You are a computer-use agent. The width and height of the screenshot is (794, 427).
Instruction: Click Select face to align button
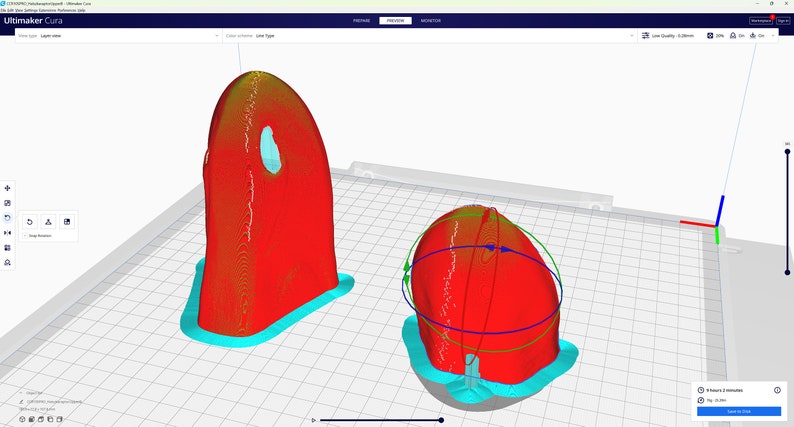pos(67,222)
